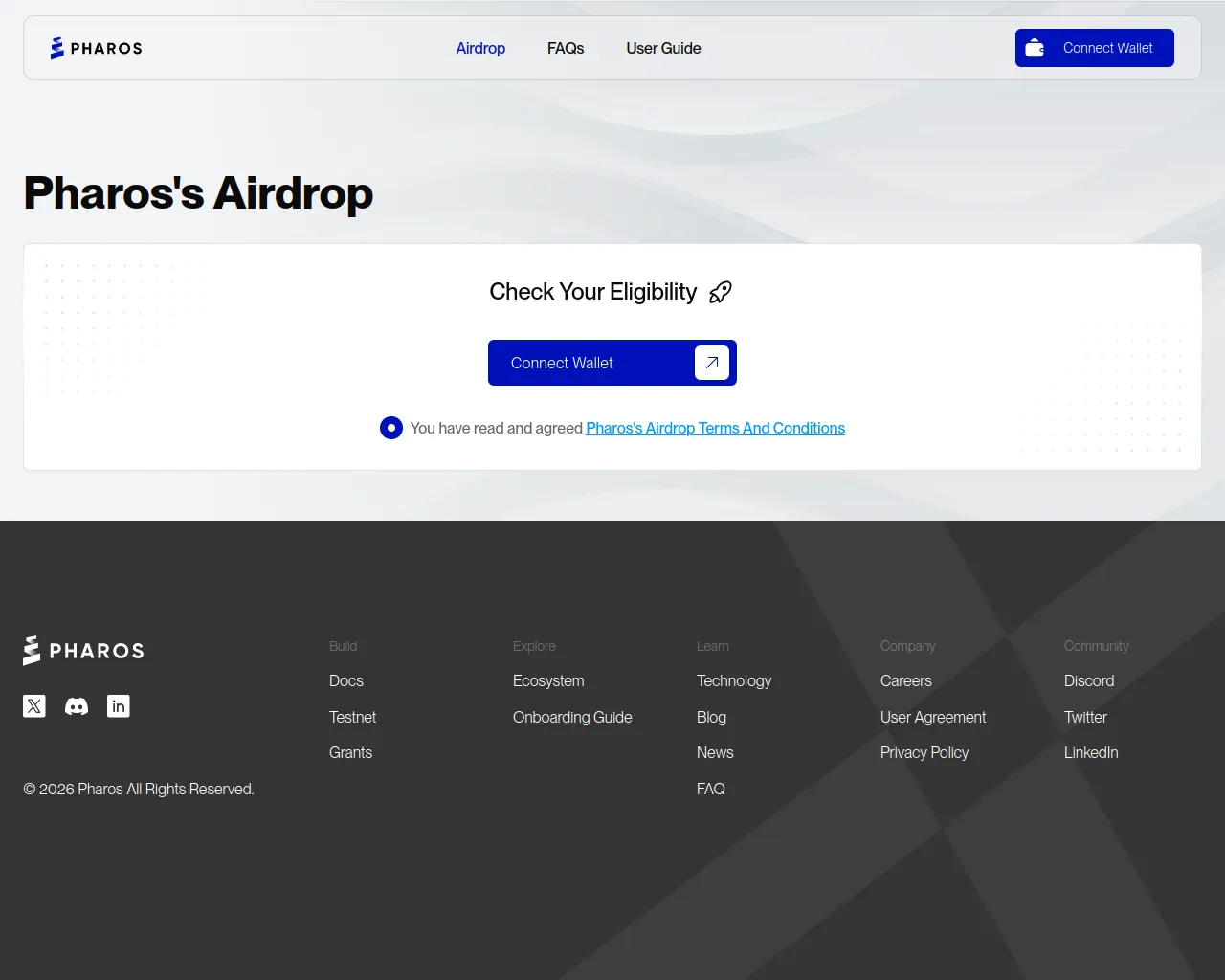
Task: Open the X social icon in footer
Action: click(34, 706)
